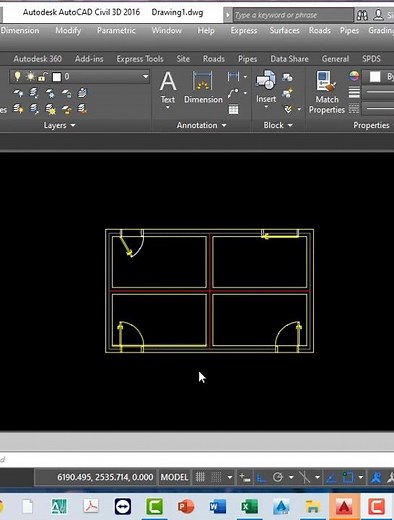Open the Parametric menu
The height and width of the screenshot is (520, 394).
pyautogui.click(x=116, y=31)
